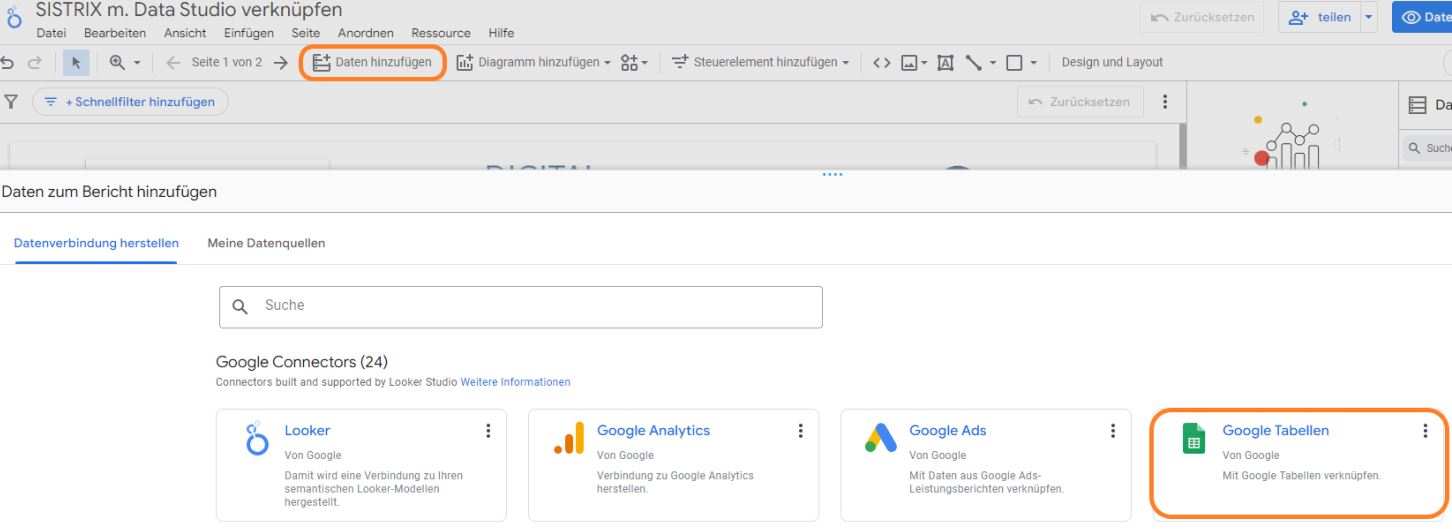Open Looker card three-dot menu

coord(488,431)
